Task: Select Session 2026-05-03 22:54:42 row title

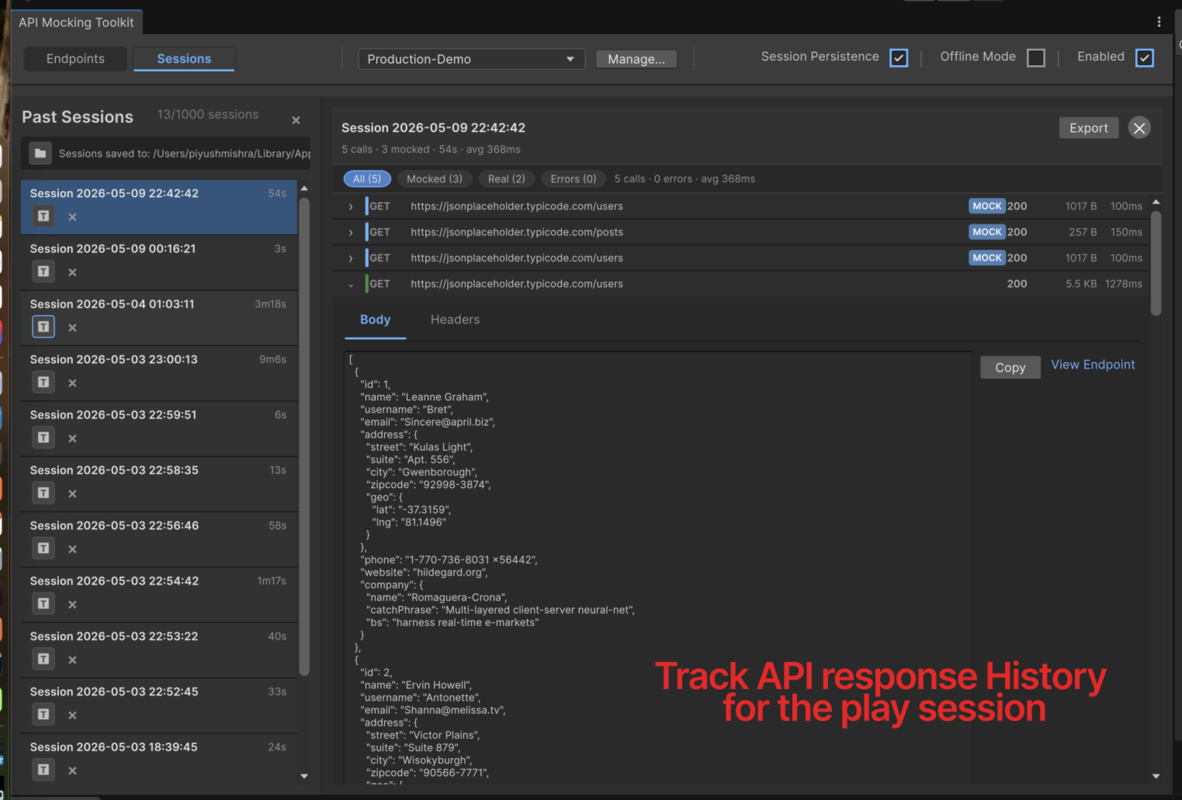Action: tap(114, 581)
